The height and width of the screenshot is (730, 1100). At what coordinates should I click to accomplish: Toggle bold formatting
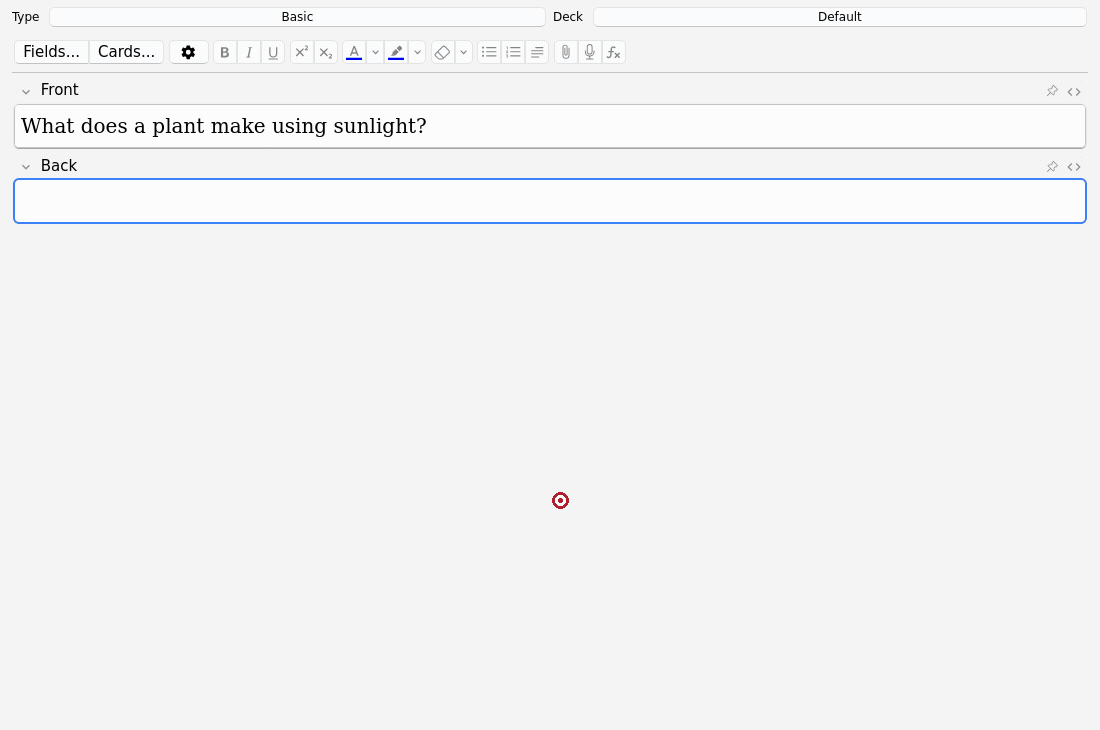tap(224, 52)
